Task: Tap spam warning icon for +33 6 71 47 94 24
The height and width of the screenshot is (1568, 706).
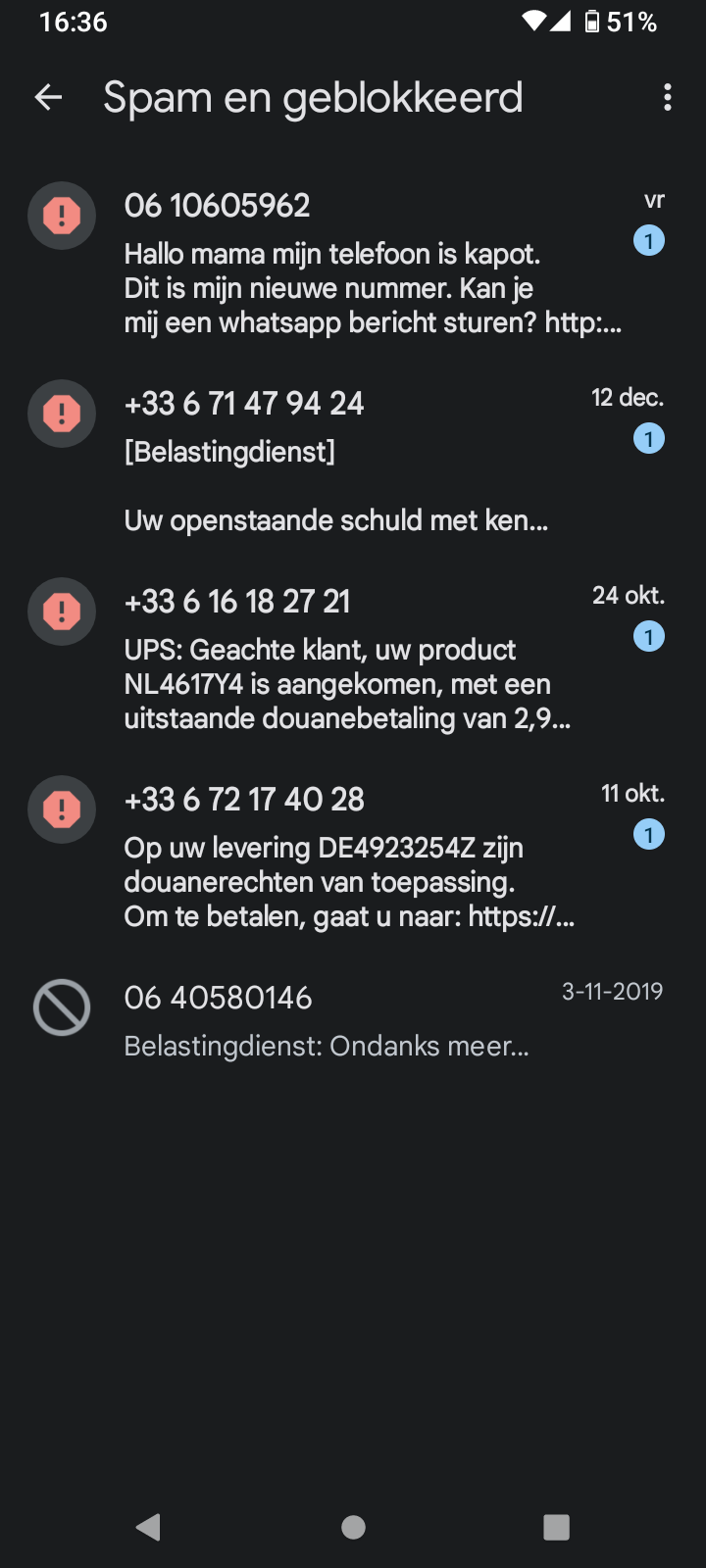Action: click(x=62, y=414)
